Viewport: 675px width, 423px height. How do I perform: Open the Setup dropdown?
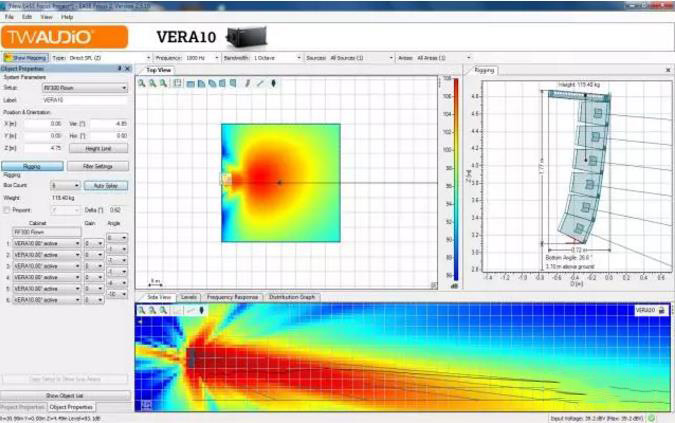[x=85, y=88]
